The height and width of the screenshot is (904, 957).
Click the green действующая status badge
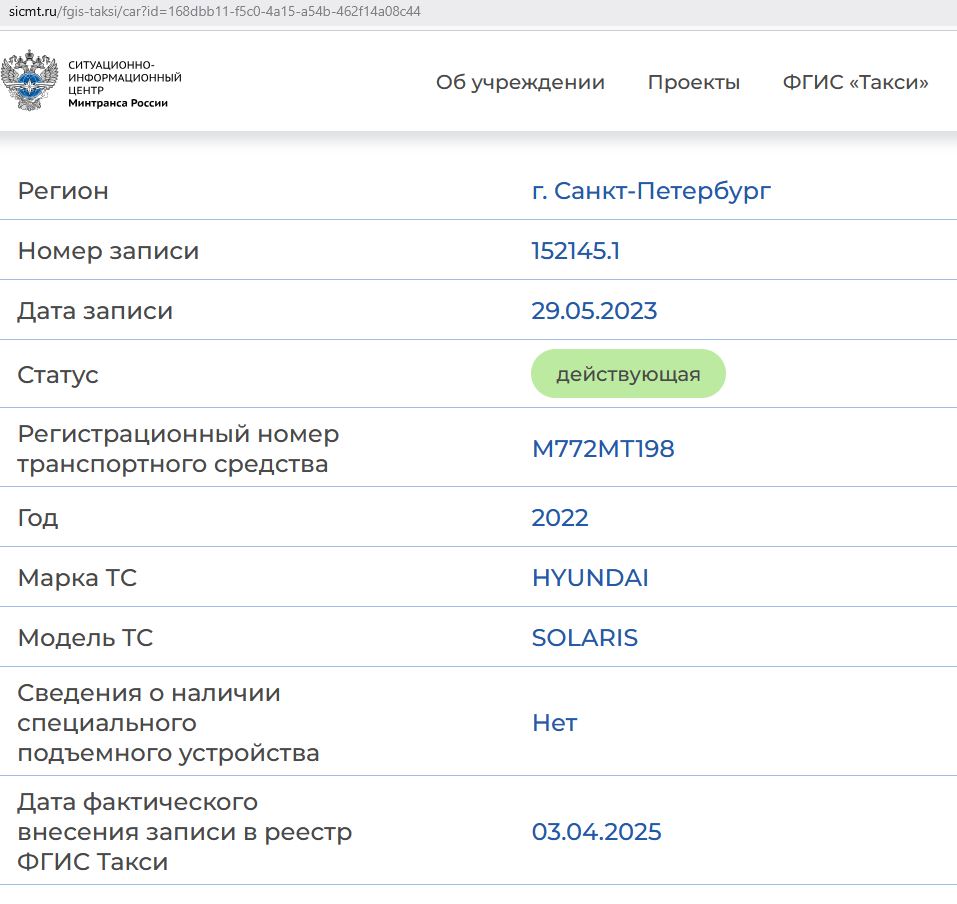pyautogui.click(x=627, y=374)
